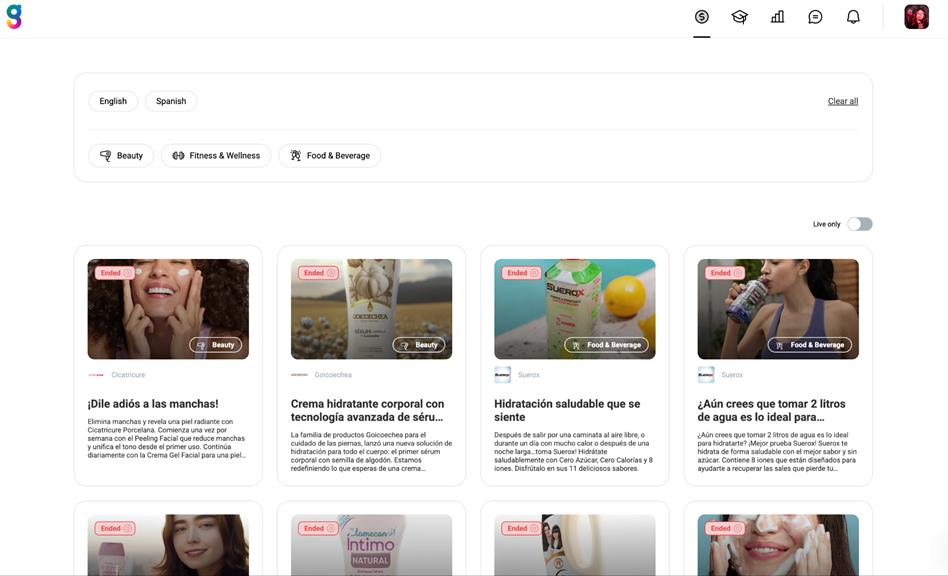Click Beauty tag on the Goicoechea image
This screenshot has width=948, height=576.
click(x=418, y=345)
